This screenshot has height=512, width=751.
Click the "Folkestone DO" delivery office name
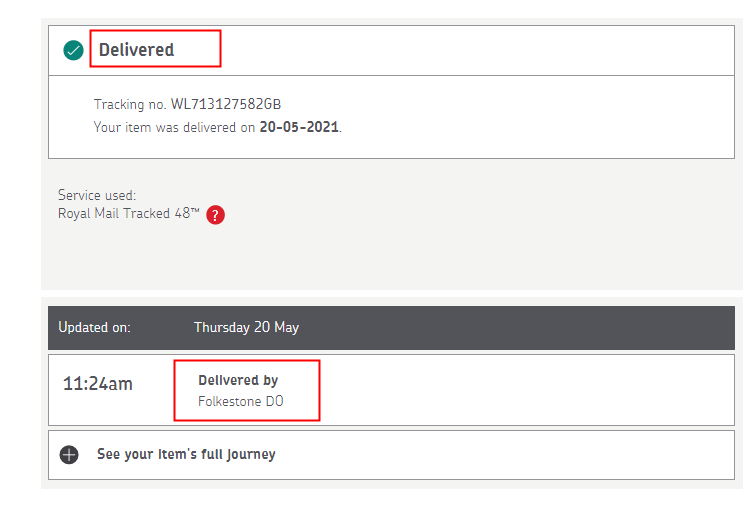click(x=241, y=402)
